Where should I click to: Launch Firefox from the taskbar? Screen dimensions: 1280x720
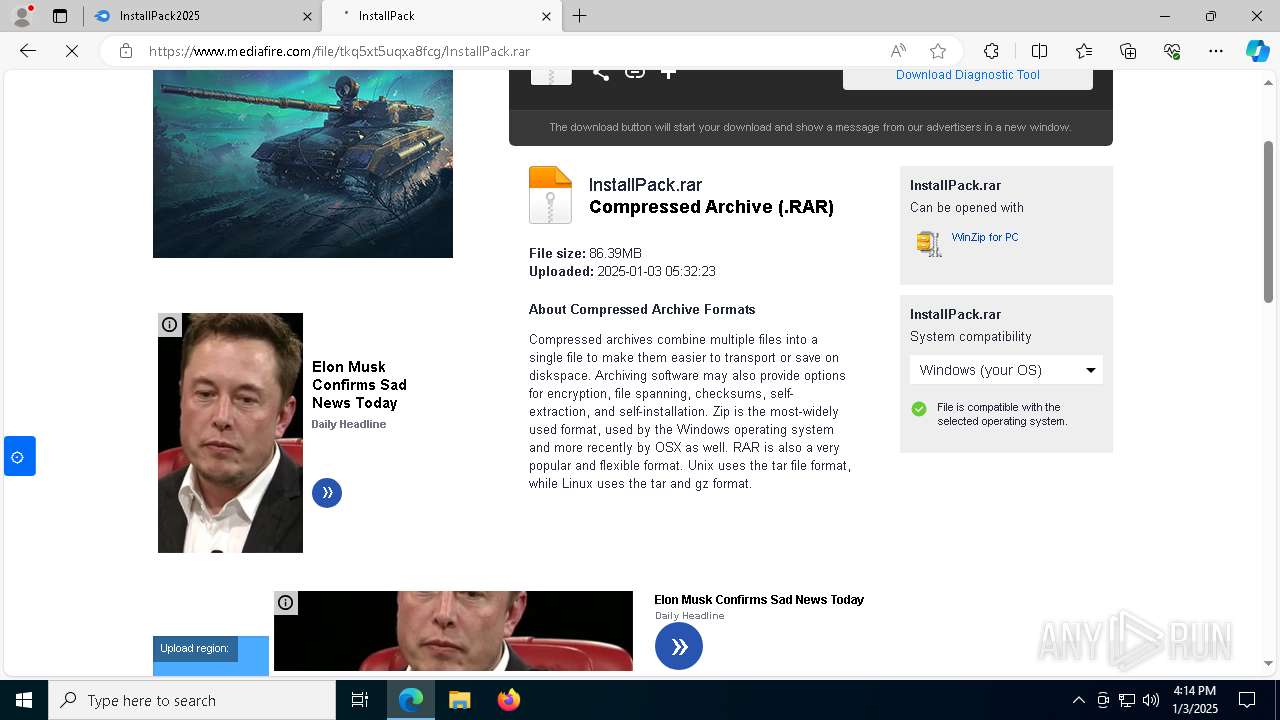508,700
